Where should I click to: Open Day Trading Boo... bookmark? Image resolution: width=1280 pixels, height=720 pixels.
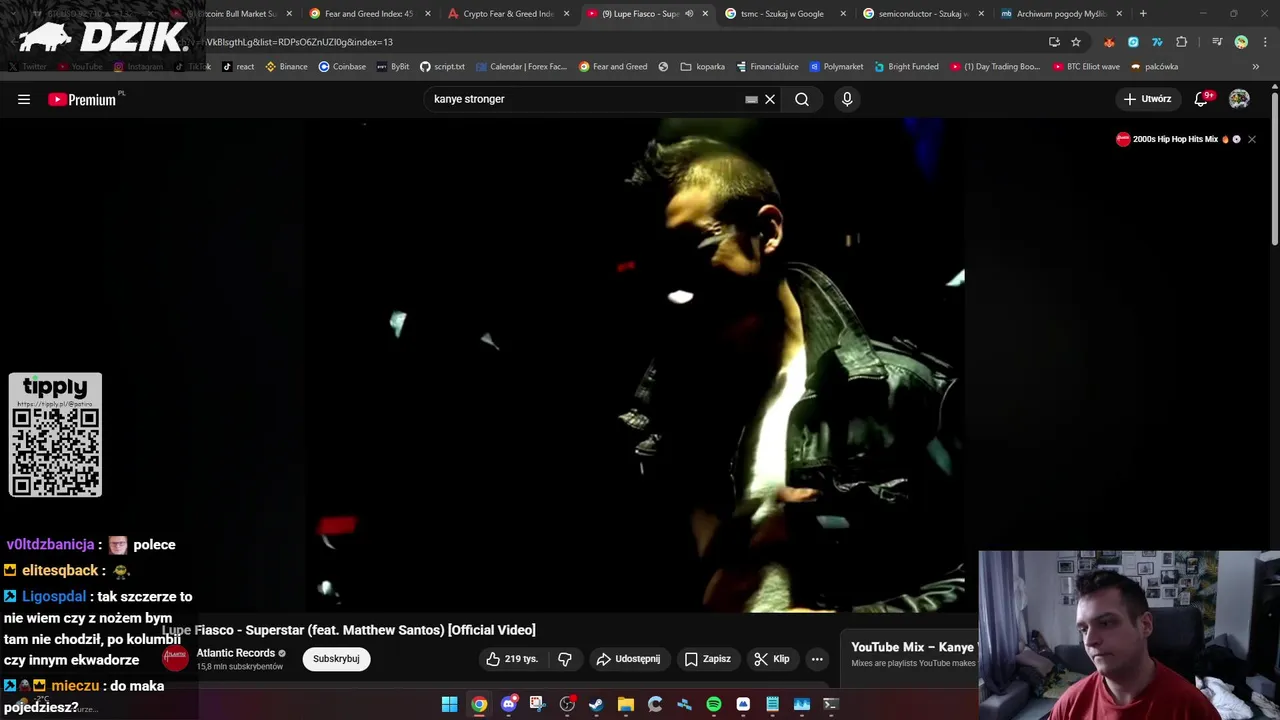(995, 67)
